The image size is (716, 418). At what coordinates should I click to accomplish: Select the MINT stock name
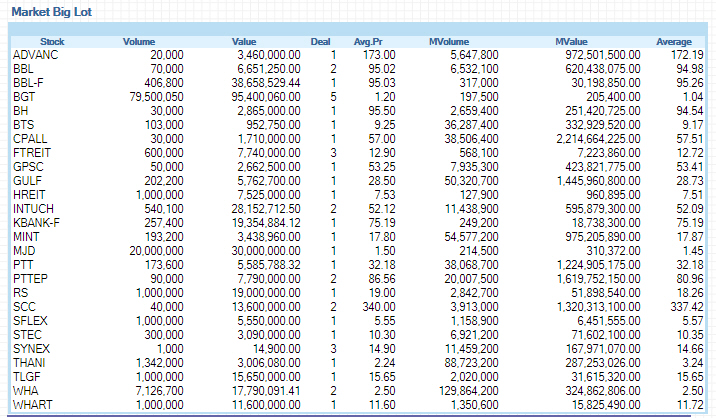tap(26, 237)
